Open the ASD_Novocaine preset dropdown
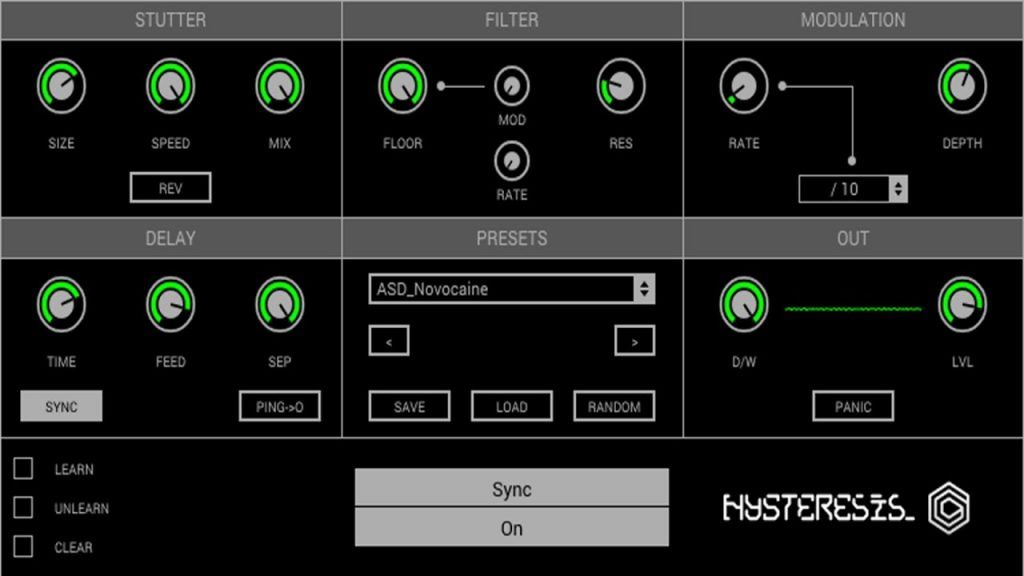 point(511,290)
